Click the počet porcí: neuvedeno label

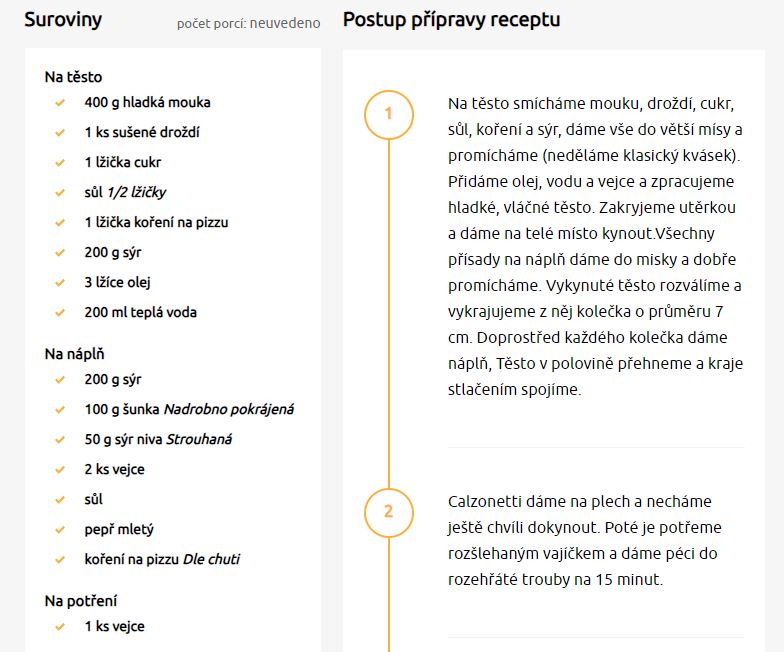pos(248,23)
